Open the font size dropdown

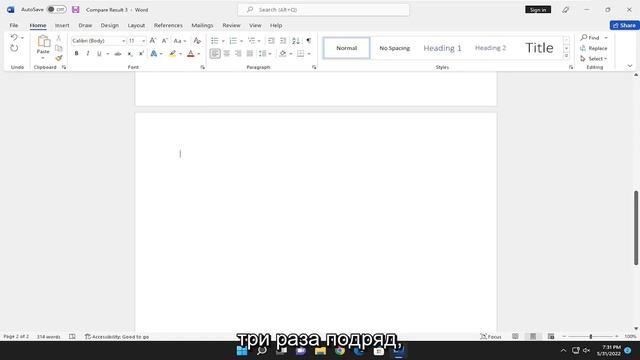pyautogui.click(x=143, y=41)
